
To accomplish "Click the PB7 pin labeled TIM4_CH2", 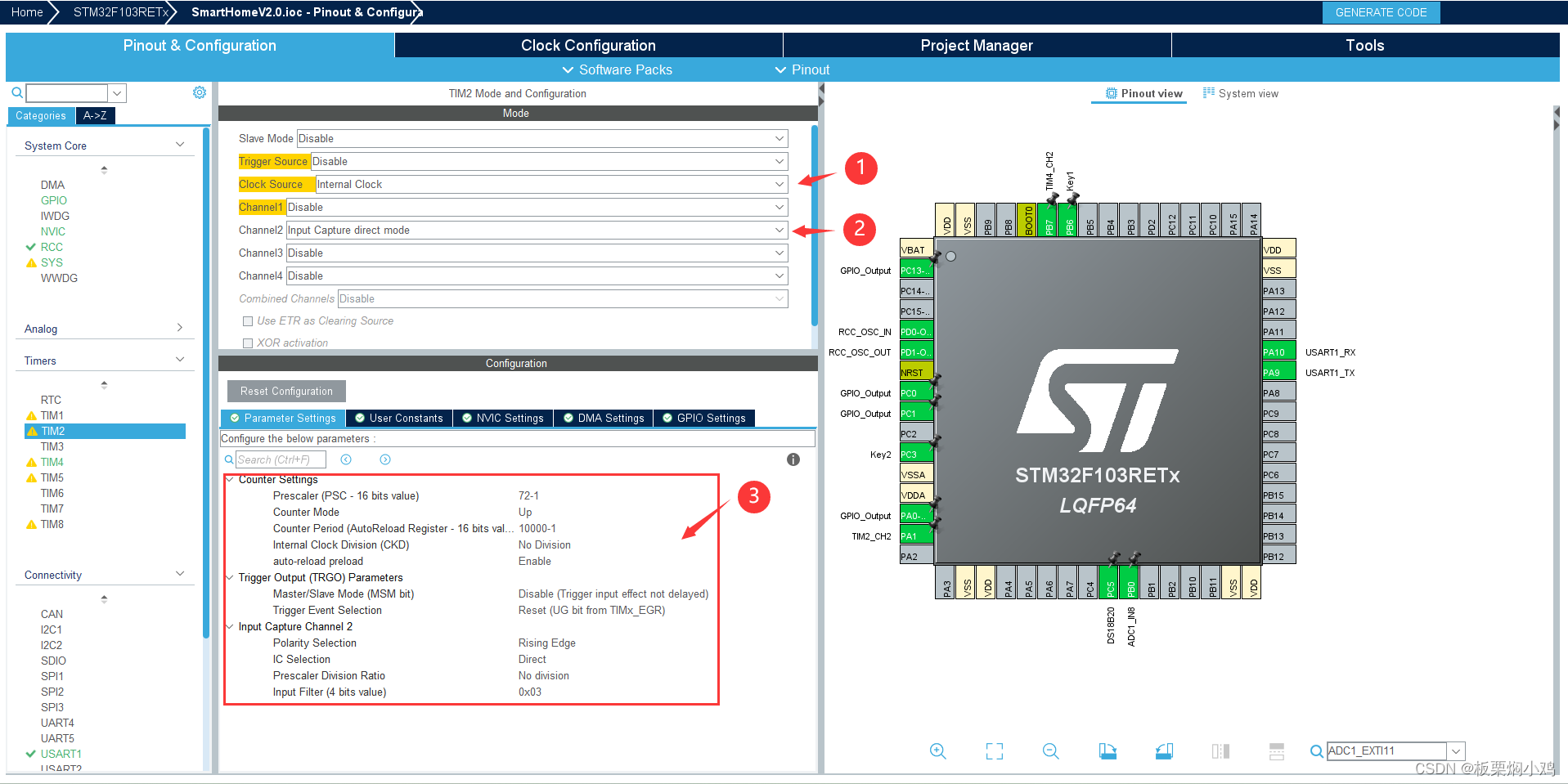I will pos(1048,220).
